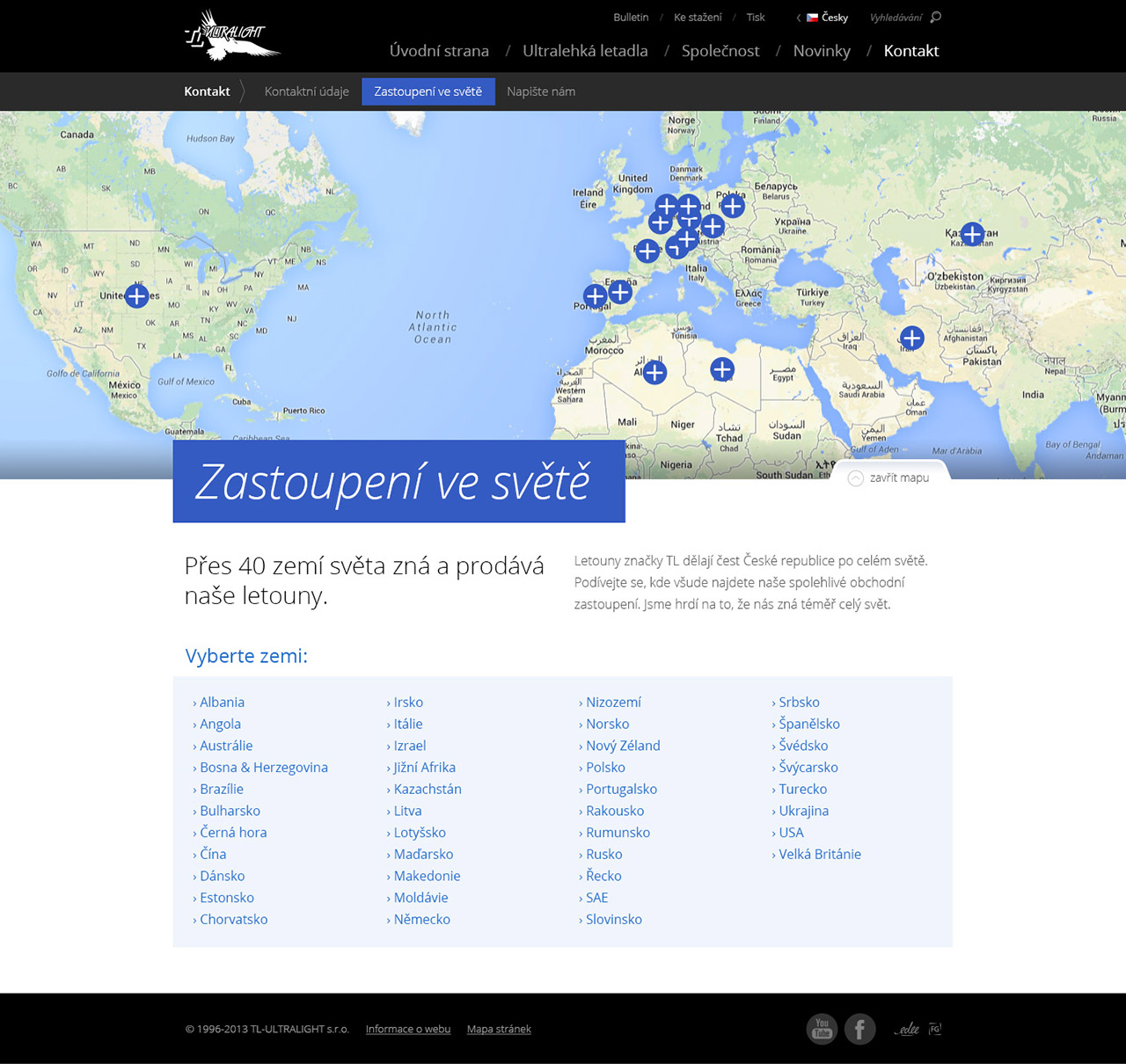This screenshot has height=1064, width=1126.
Task: Select SAE from the country list
Action: pyautogui.click(x=596, y=897)
